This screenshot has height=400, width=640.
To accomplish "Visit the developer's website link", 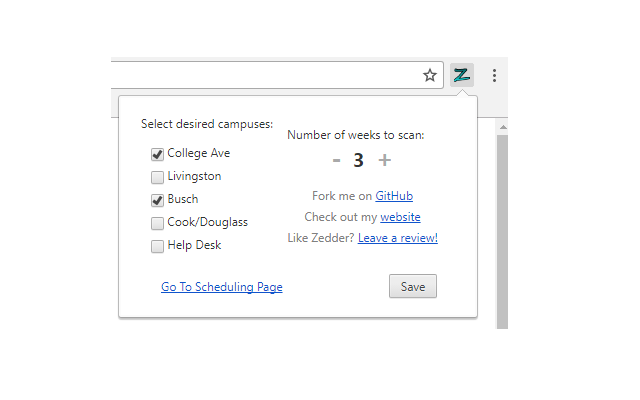I will click(400, 217).
